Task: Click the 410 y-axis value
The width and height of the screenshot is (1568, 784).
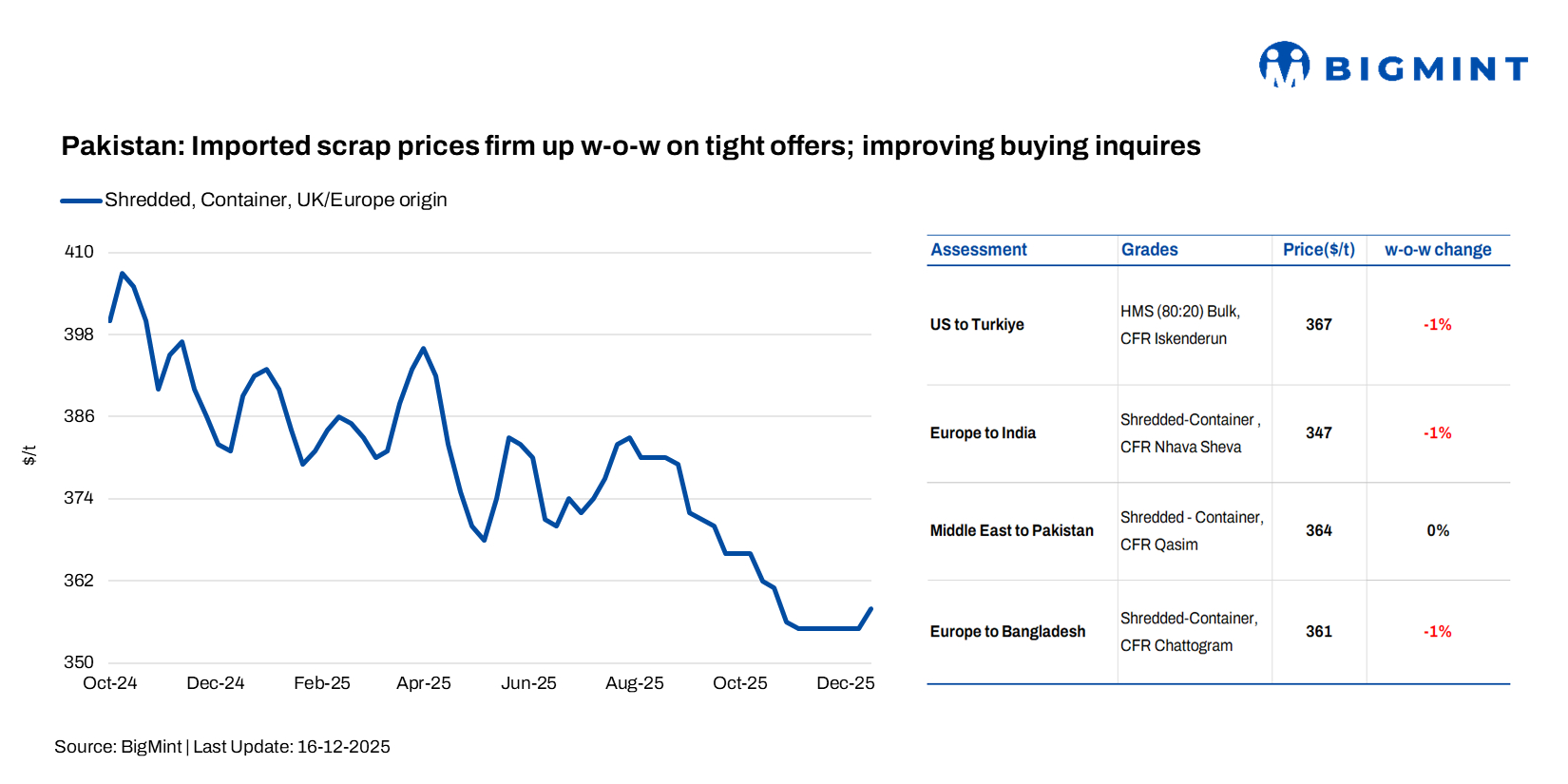Action: (x=79, y=252)
